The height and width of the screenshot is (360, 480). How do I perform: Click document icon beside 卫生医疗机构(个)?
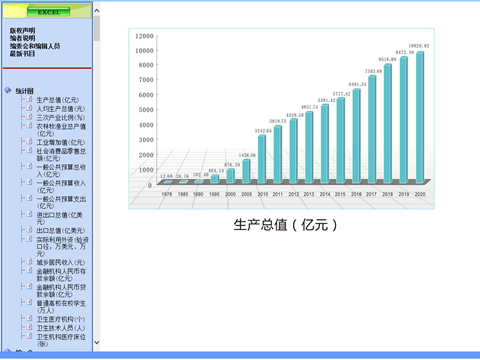[29, 318]
